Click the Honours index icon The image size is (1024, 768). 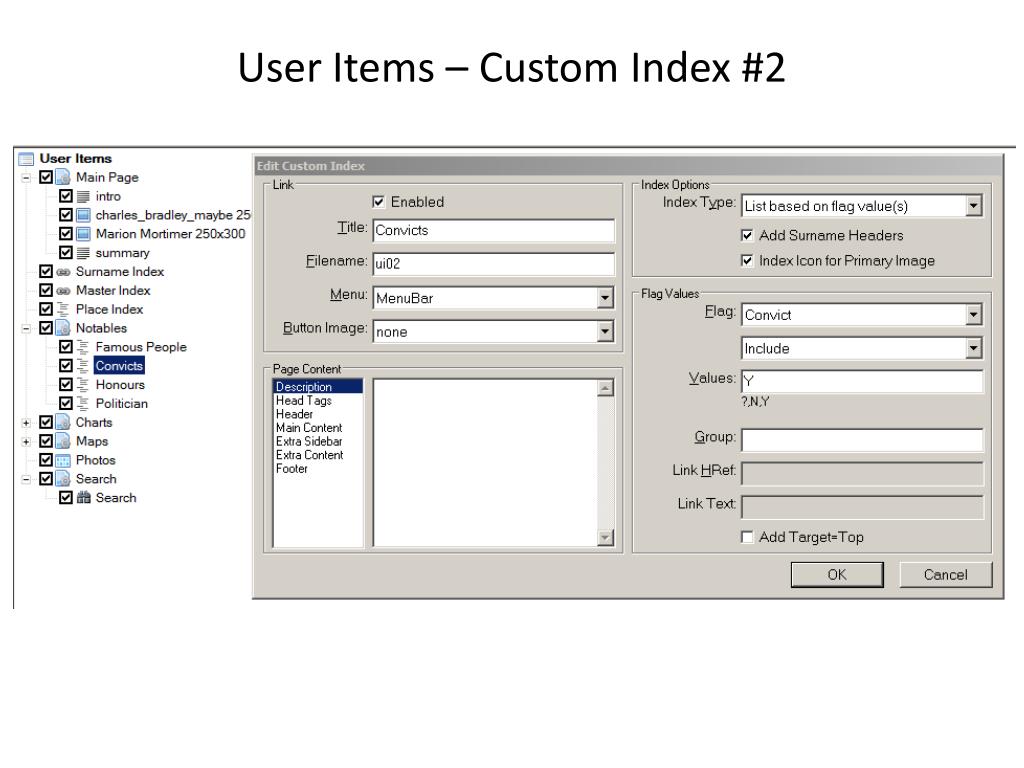tap(83, 385)
